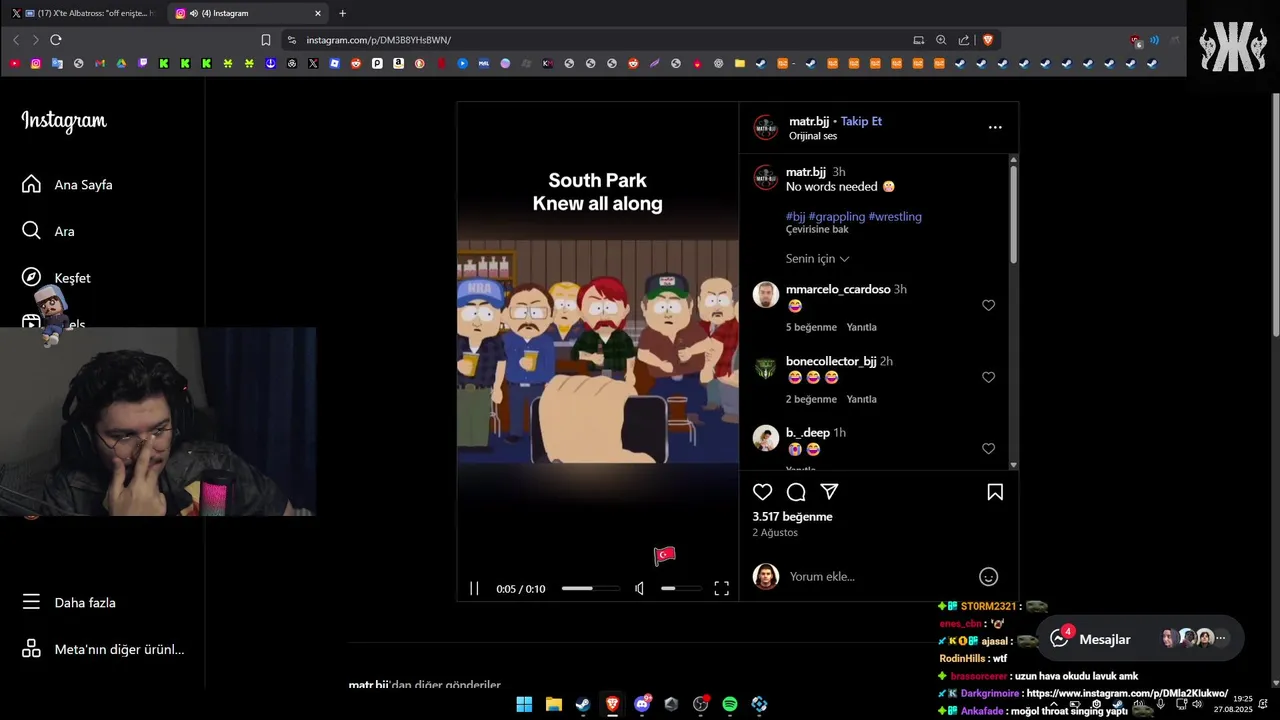
Task: View 5 beğenme on mmarcelo_ccardoso's comment
Action: tap(811, 327)
